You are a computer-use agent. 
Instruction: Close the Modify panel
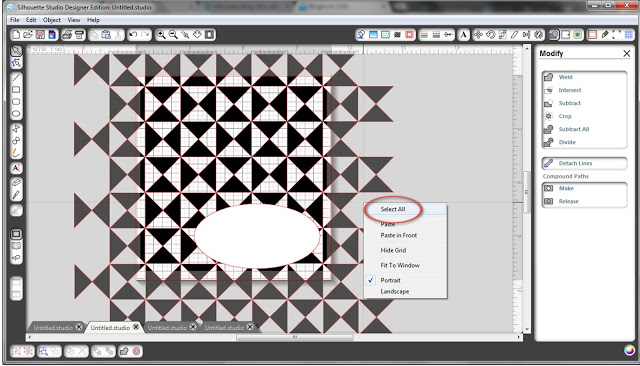(627, 53)
